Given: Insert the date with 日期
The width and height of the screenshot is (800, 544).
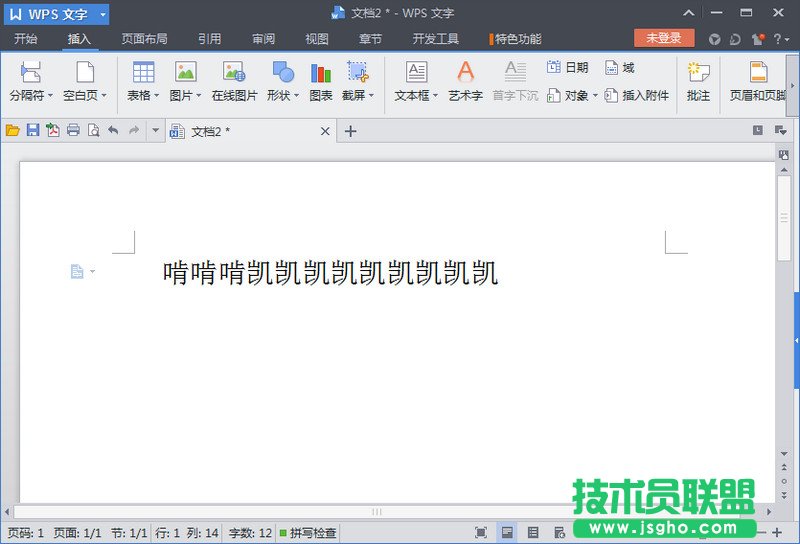Looking at the screenshot, I should click(x=567, y=67).
